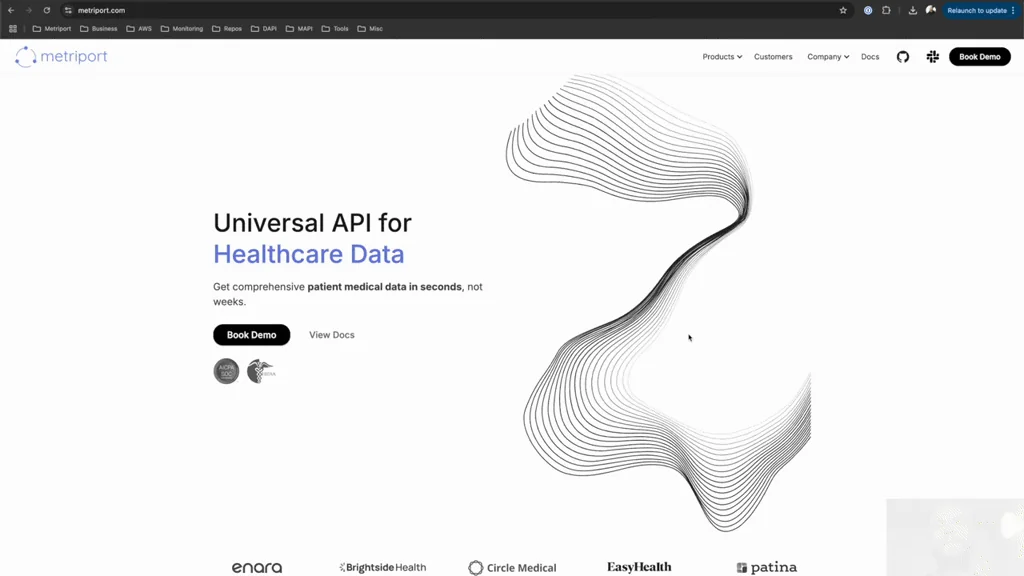Open the Slack icon link
Image resolution: width=1024 pixels, height=576 pixels.
[x=933, y=57]
